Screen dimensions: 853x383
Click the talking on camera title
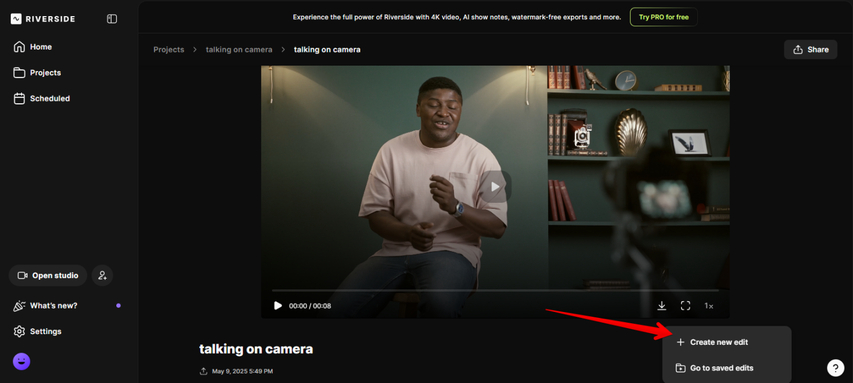click(256, 349)
